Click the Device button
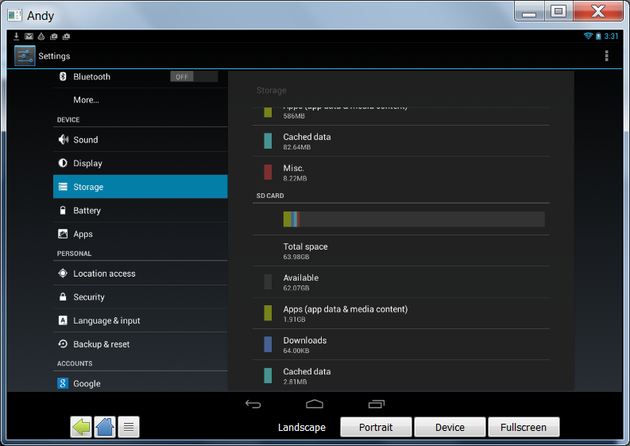The image size is (630, 446). (450, 427)
